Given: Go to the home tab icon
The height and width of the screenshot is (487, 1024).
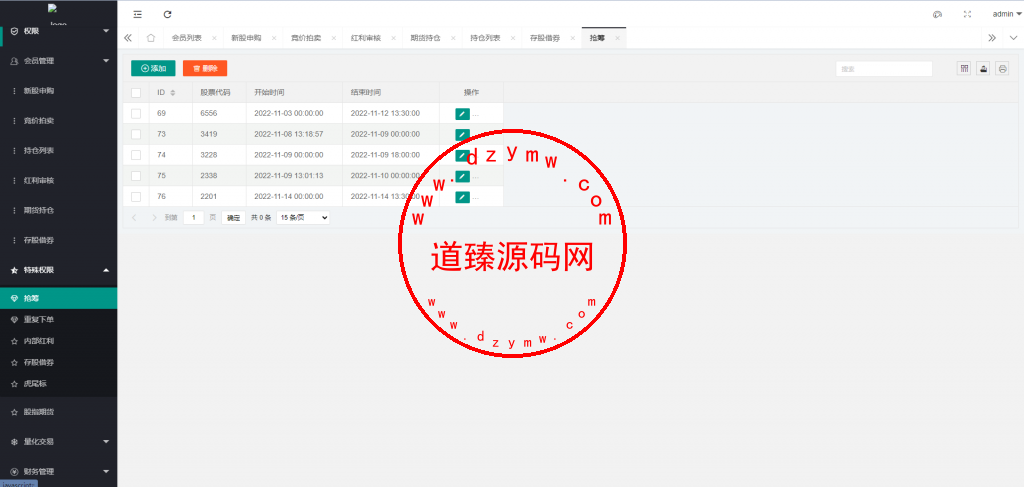Looking at the screenshot, I should pyautogui.click(x=151, y=38).
